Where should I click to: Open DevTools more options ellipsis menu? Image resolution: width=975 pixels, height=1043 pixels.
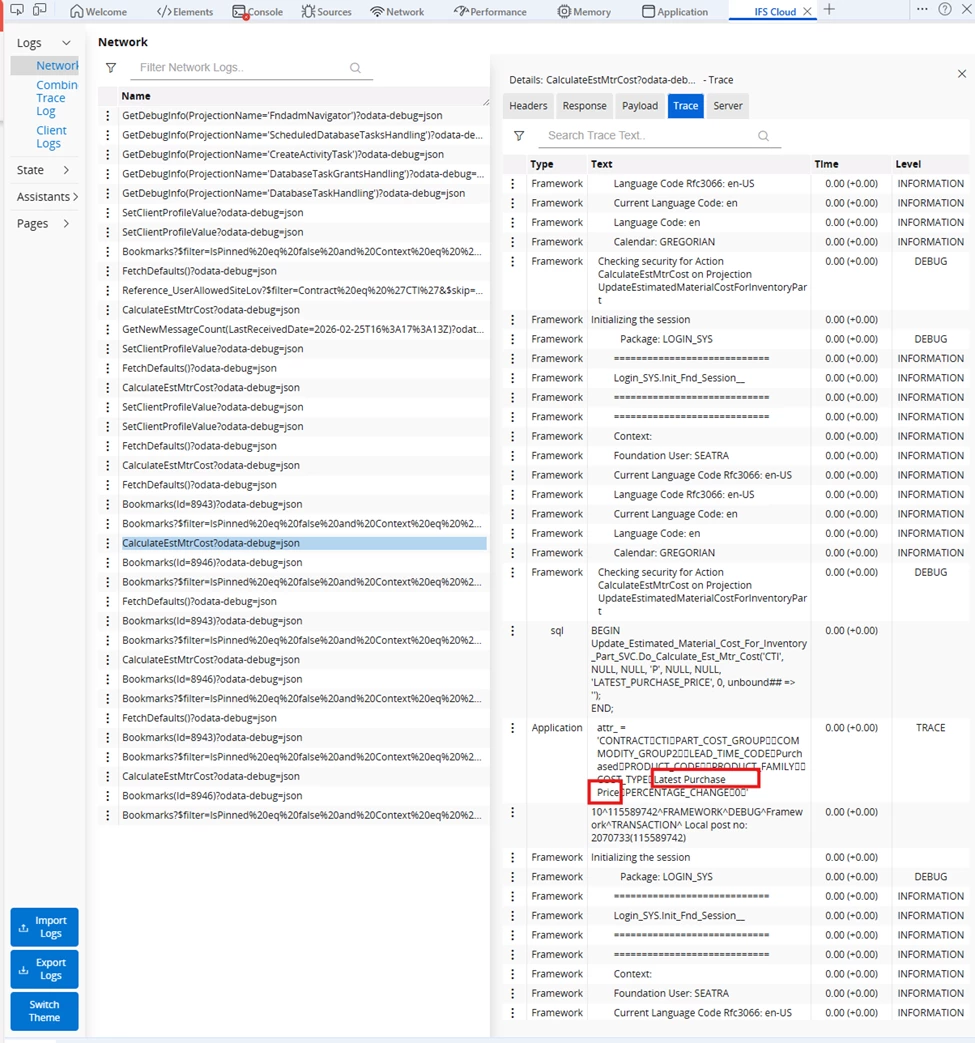coord(922,9)
